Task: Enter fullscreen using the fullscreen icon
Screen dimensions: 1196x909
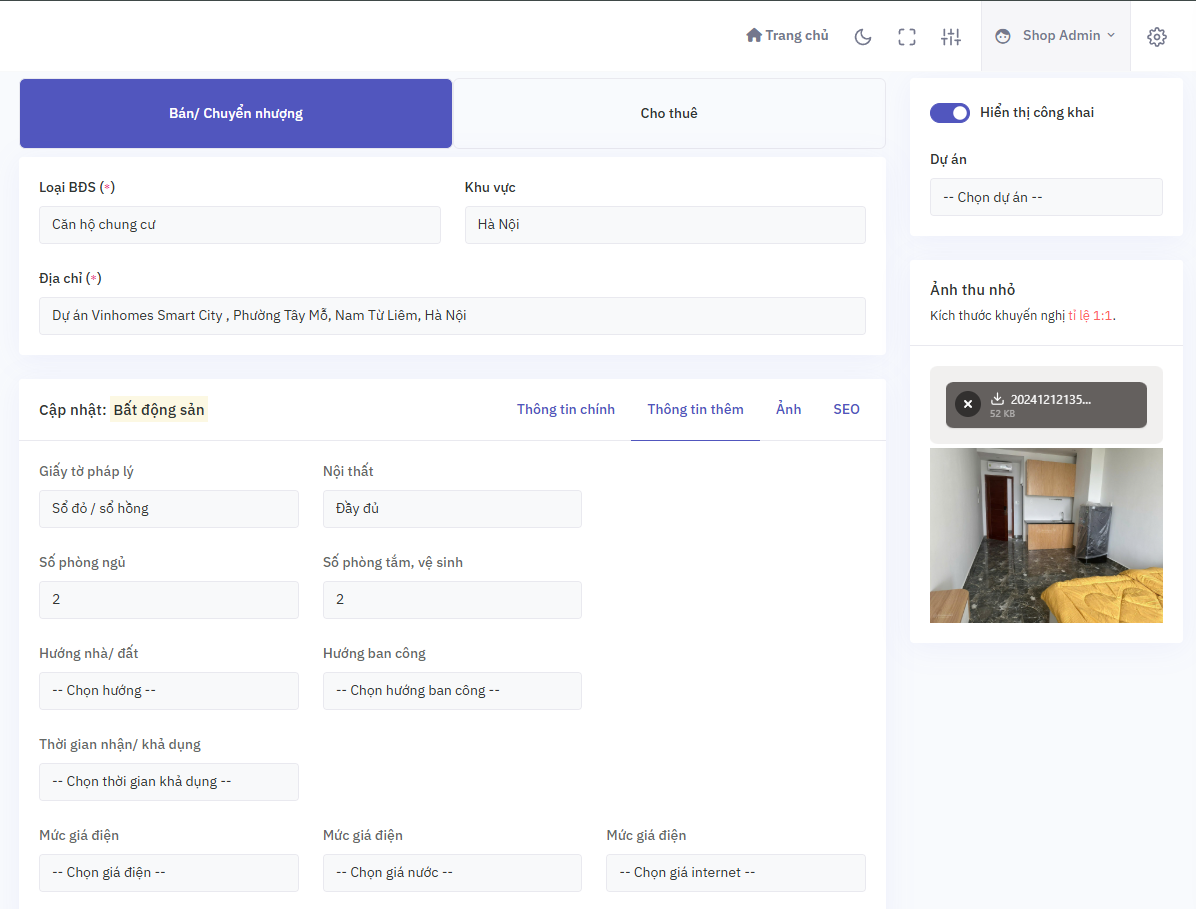Action: coord(906,36)
